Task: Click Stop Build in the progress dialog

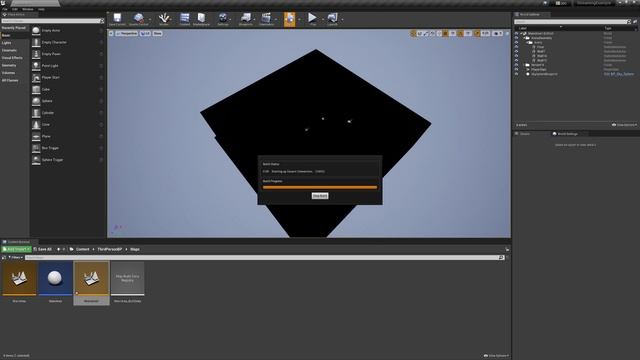Action: pyautogui.click(x=320, y=196)
